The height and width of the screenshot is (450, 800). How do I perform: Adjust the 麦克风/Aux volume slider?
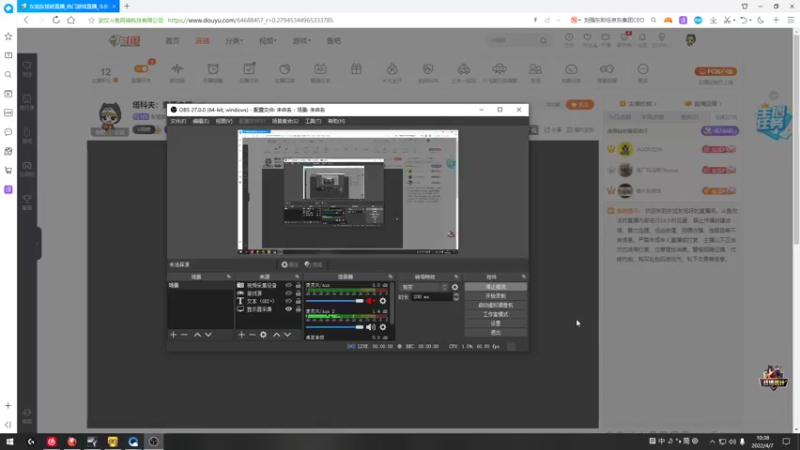335,301
